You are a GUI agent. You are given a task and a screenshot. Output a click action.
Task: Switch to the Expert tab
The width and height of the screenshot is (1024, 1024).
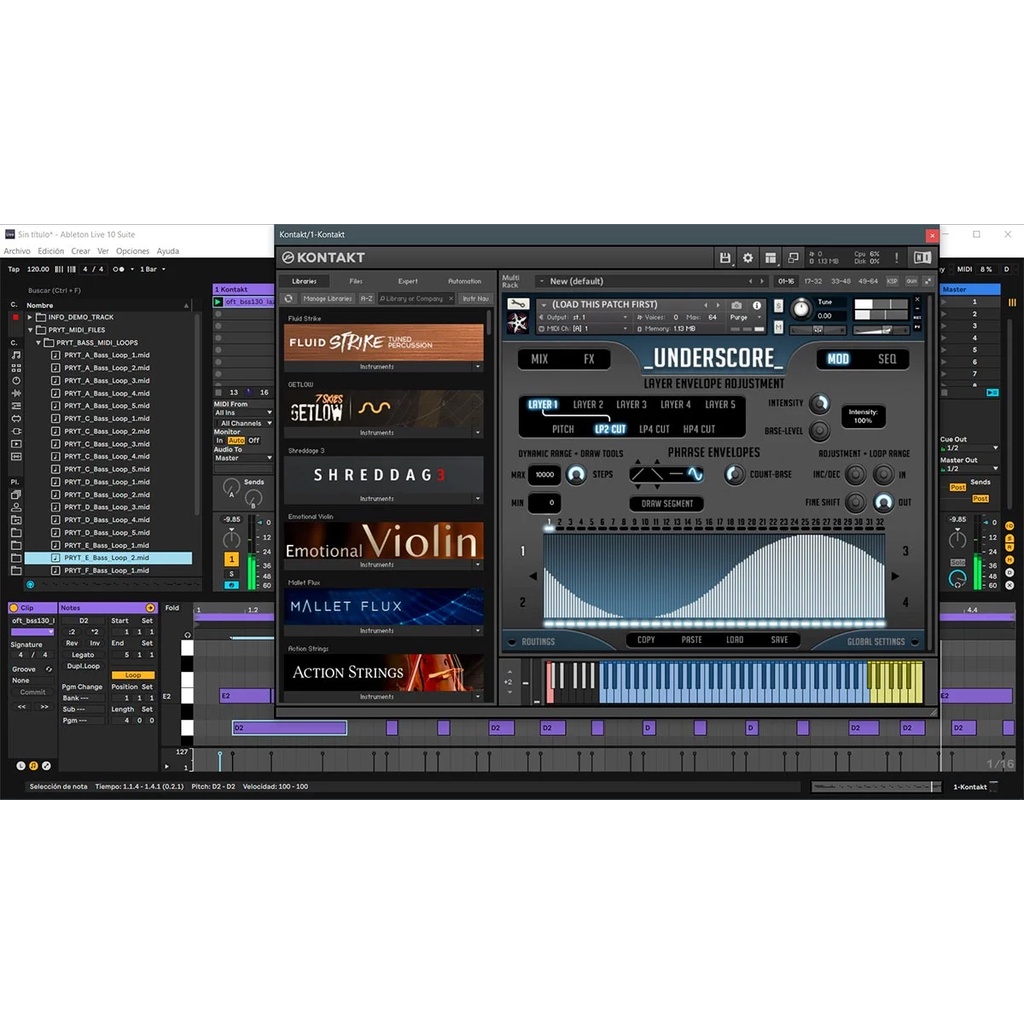pos(408,281)
